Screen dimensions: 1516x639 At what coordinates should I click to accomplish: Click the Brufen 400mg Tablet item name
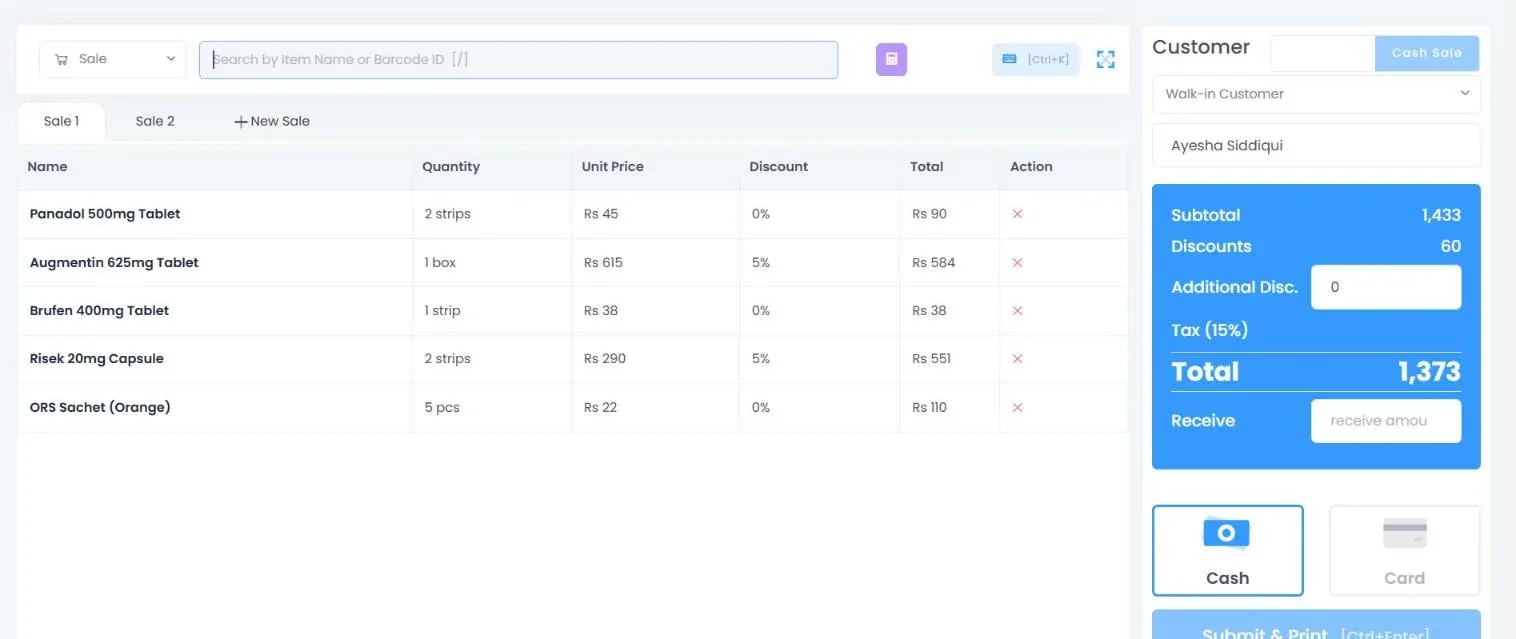(99, 311)
